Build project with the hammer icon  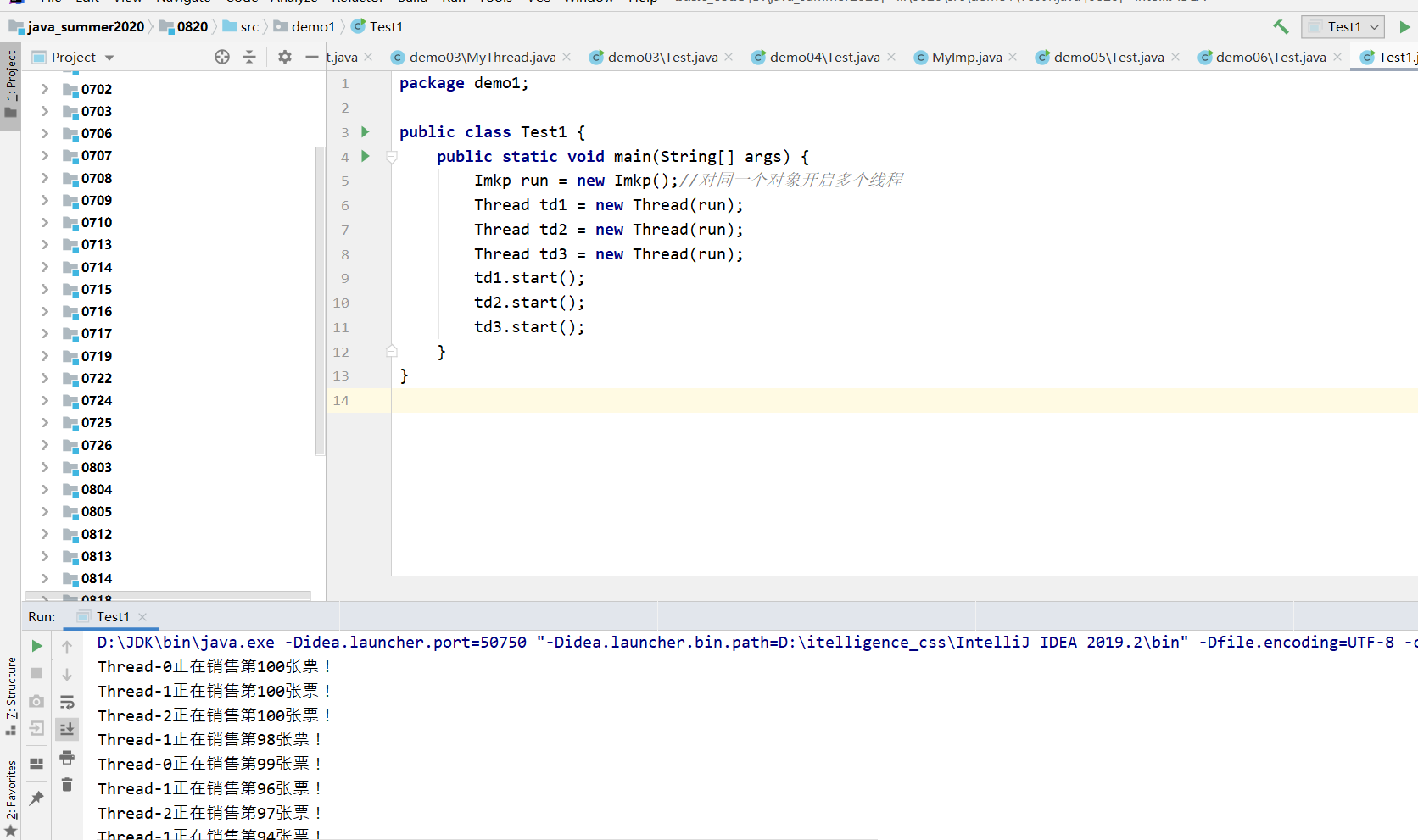(1281, 27)
